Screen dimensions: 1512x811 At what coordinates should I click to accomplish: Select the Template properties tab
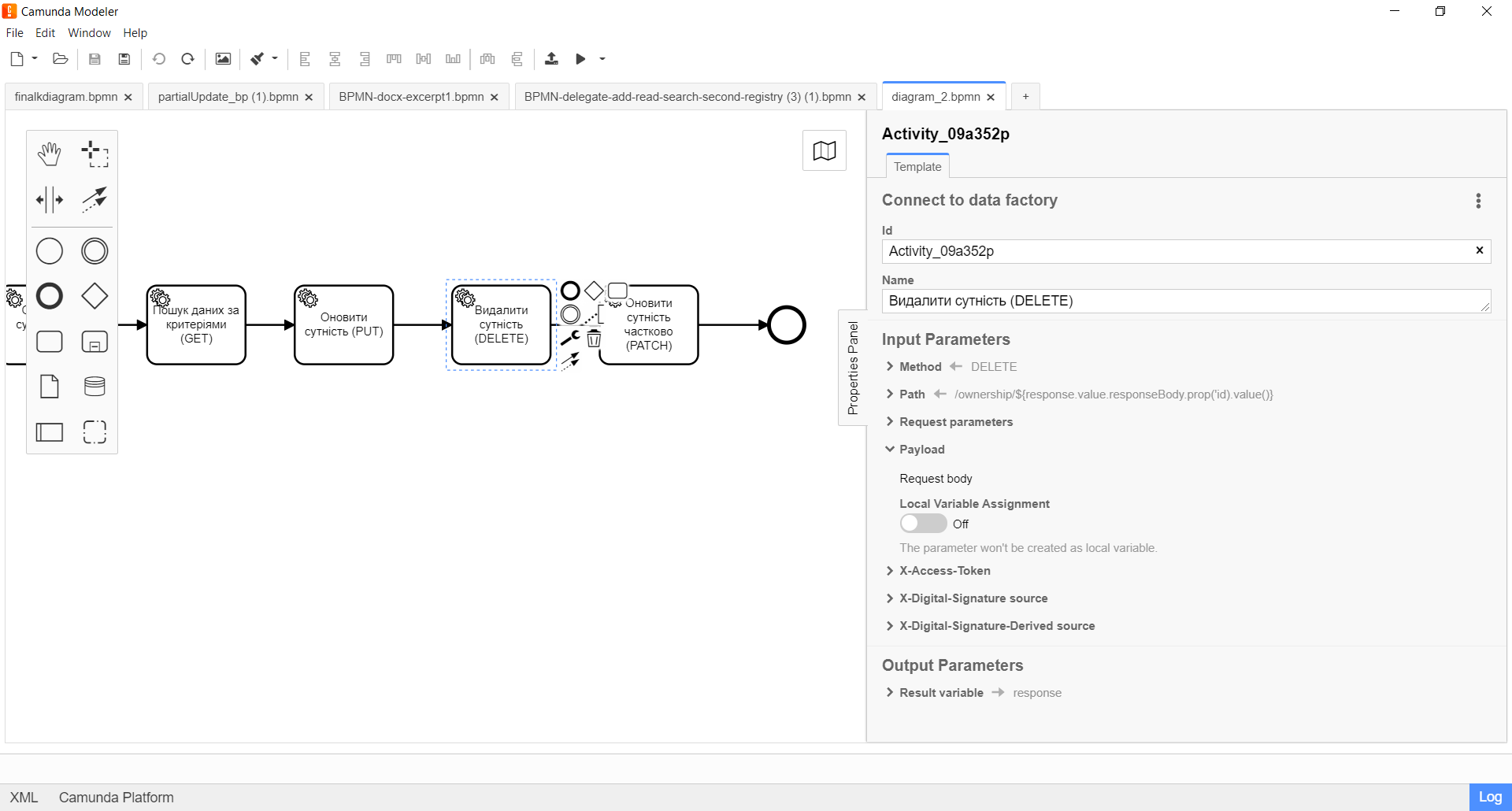point(917,167)
